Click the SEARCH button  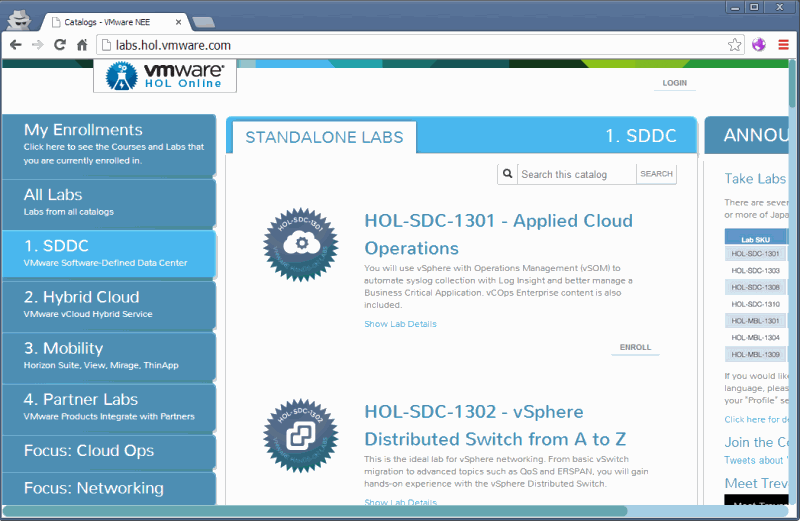coord(657,174)
